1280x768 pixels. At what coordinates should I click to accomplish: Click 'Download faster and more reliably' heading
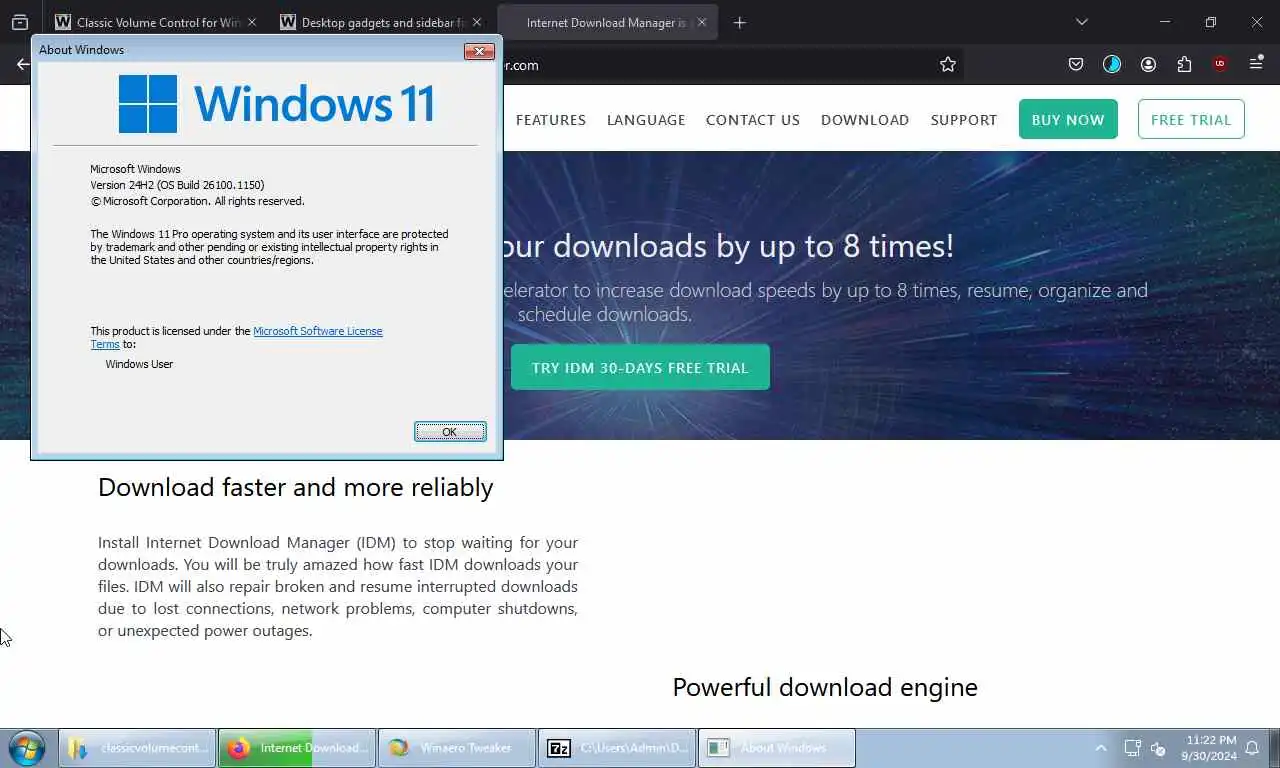[295, 487]
